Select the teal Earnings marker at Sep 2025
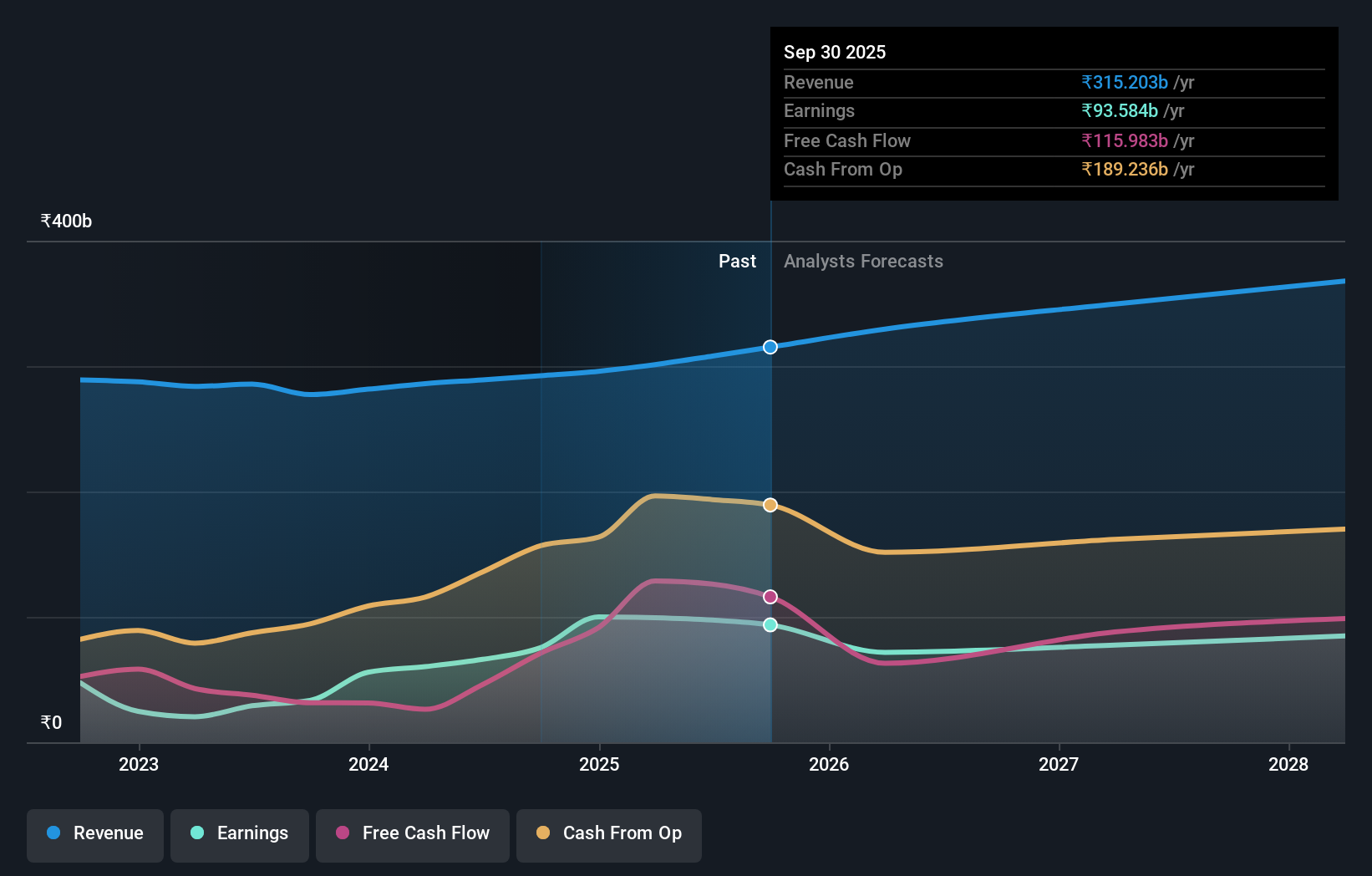Viewport: 1372px width, 876px height. [x=770, y=624]
